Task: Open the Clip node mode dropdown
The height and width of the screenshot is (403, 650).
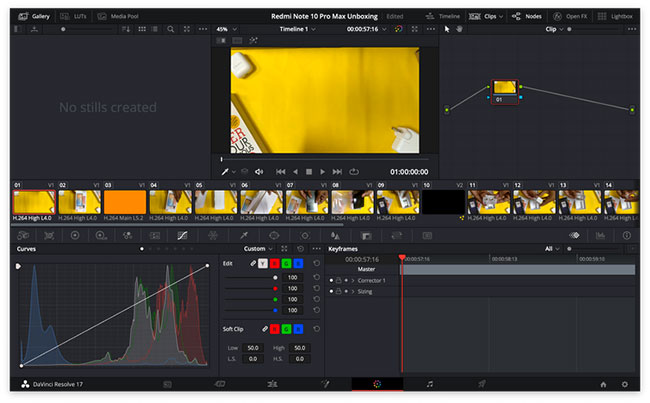Action: pos(555,29)
